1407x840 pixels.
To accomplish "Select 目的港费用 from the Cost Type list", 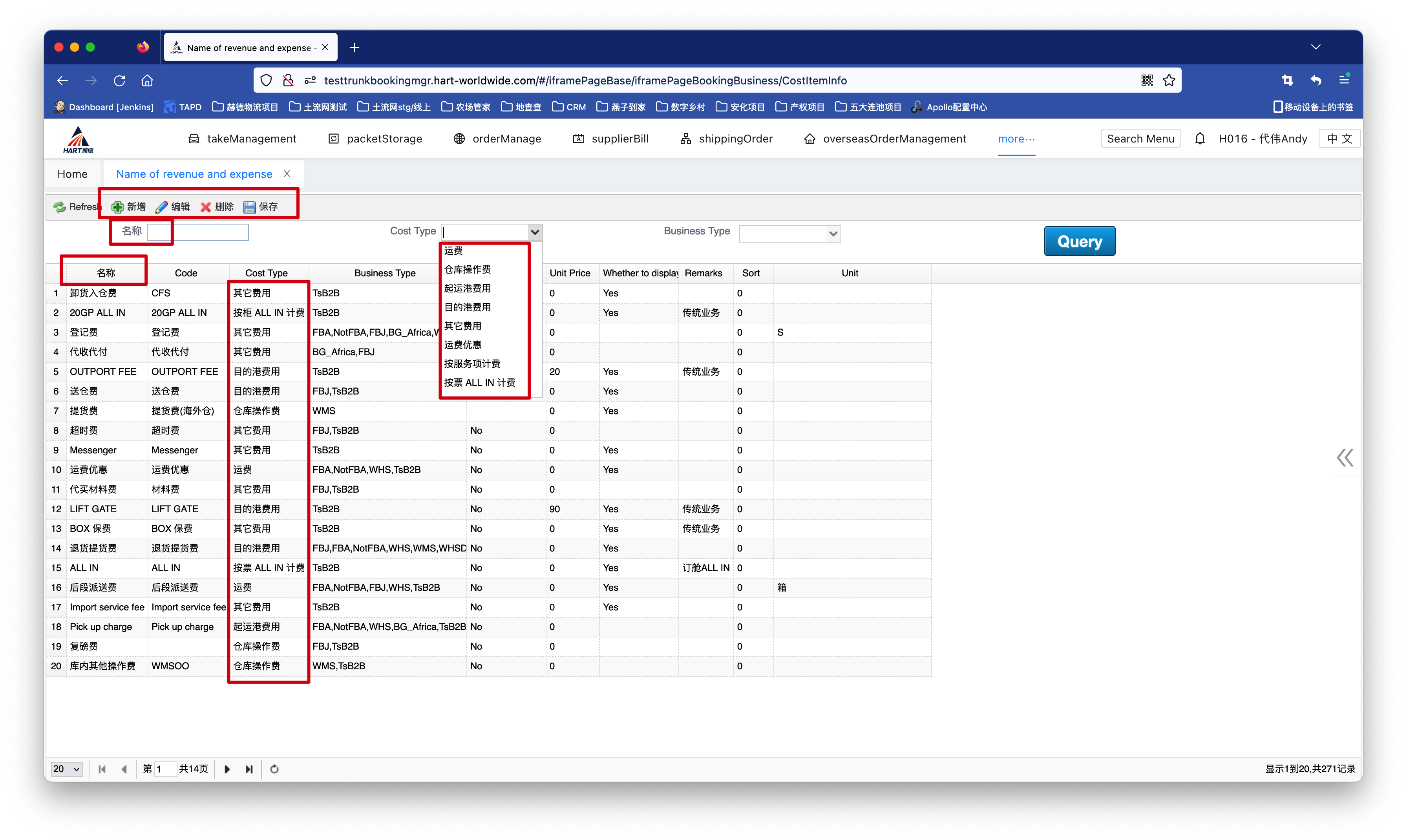I will tap(468, 307).
